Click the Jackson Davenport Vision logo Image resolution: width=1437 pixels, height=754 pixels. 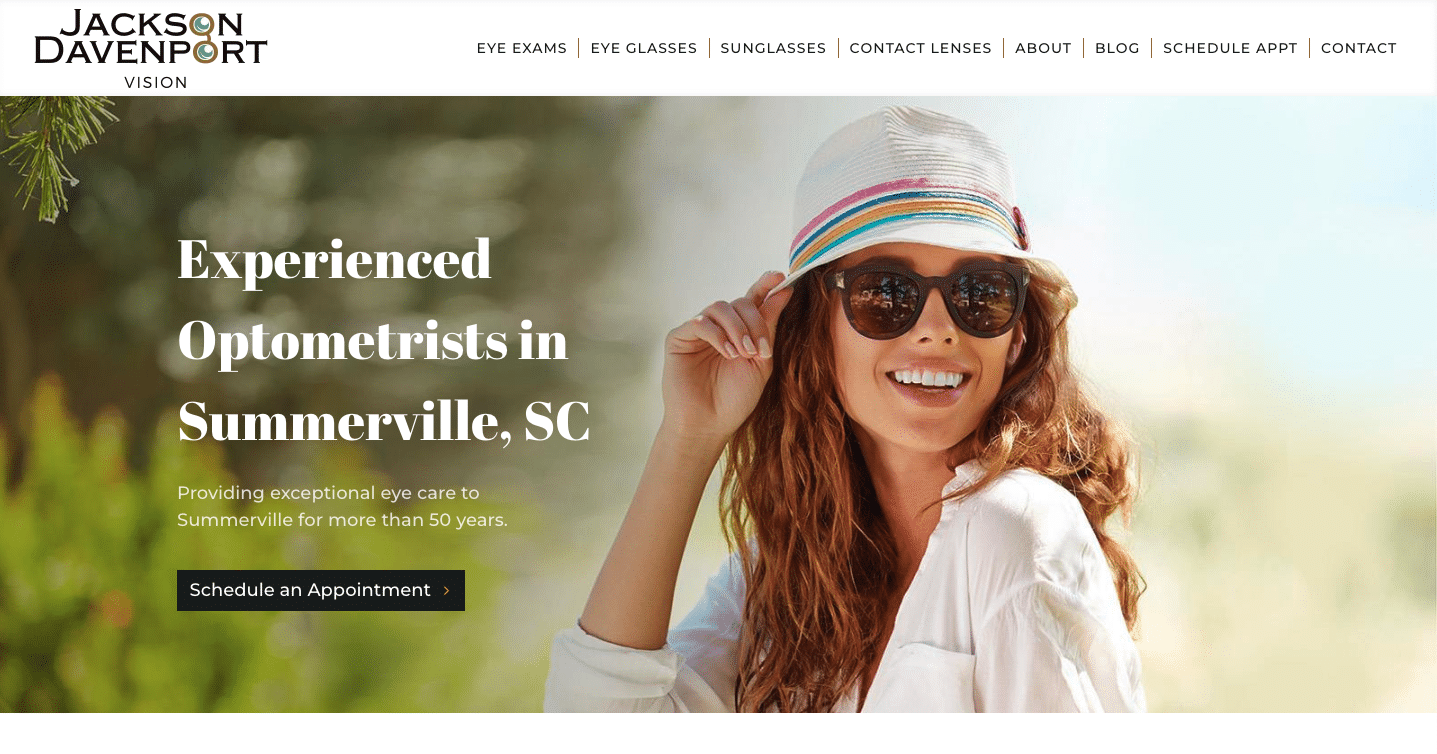pyautogui.click(x=151, y=49)
